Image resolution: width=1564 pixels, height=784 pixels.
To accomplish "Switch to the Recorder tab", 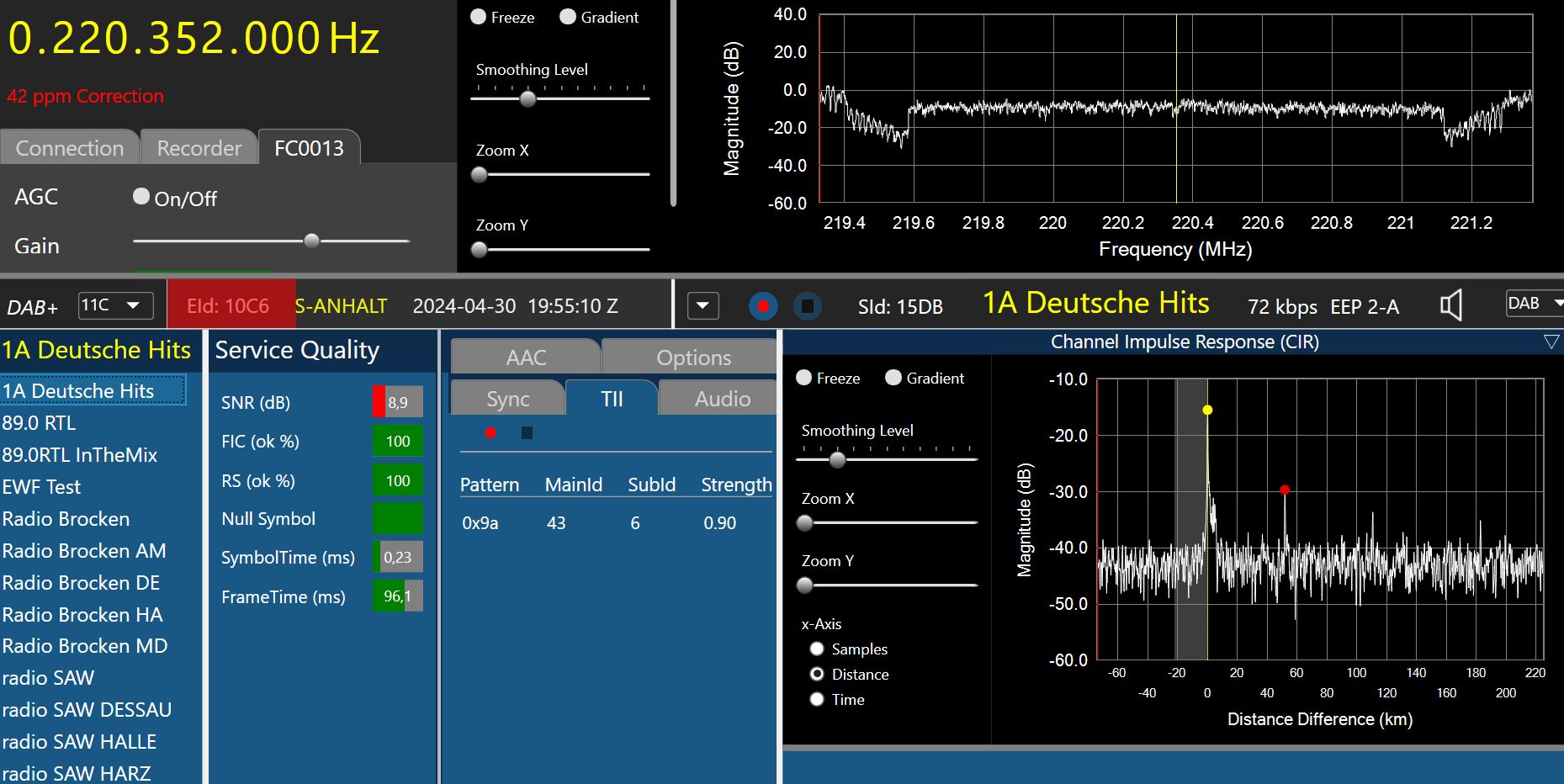I will click(x=199, y=148).
